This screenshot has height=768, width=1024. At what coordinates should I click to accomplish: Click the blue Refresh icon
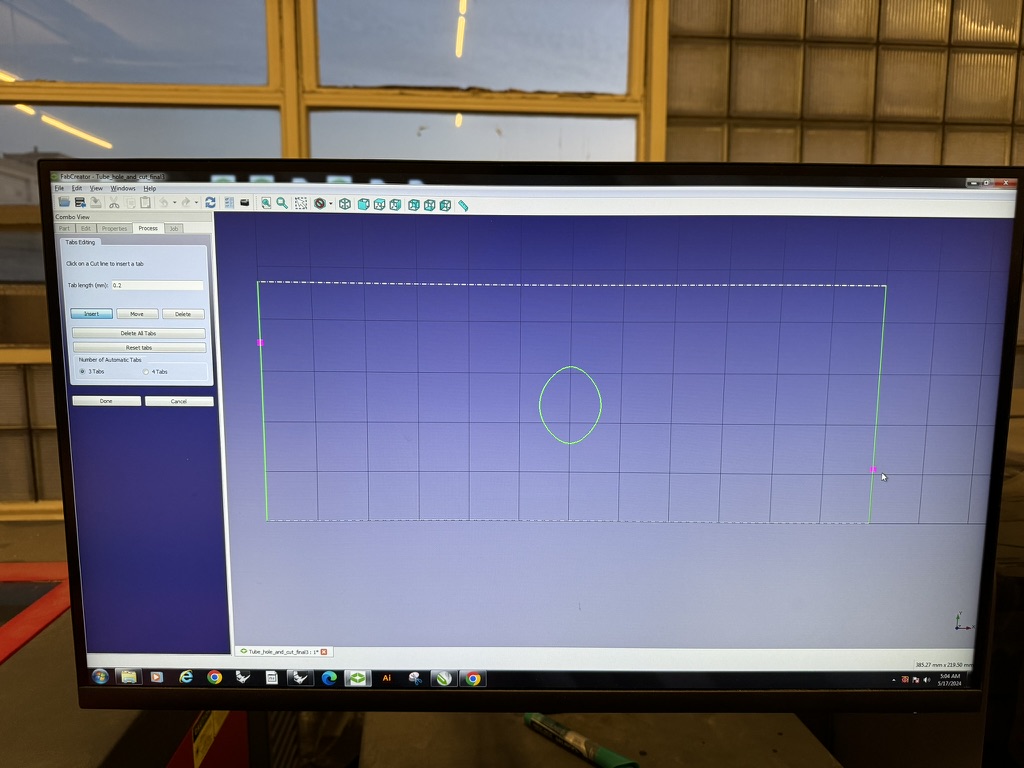(210, 203)
